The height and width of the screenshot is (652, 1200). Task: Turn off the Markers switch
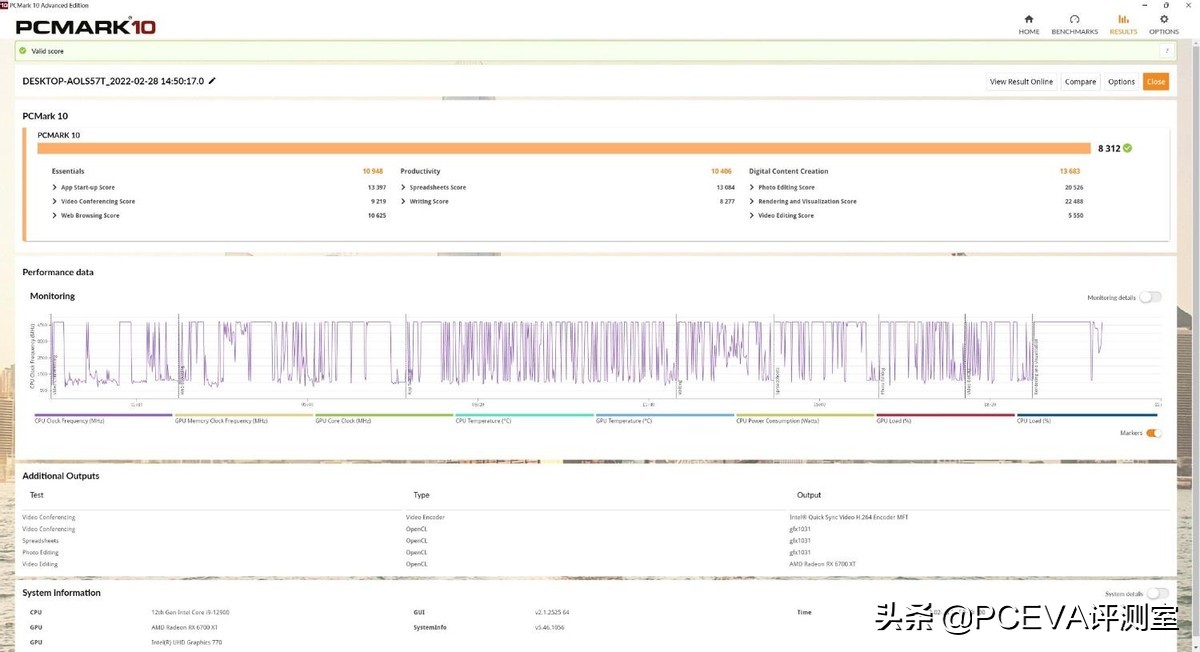[1154, 433]
